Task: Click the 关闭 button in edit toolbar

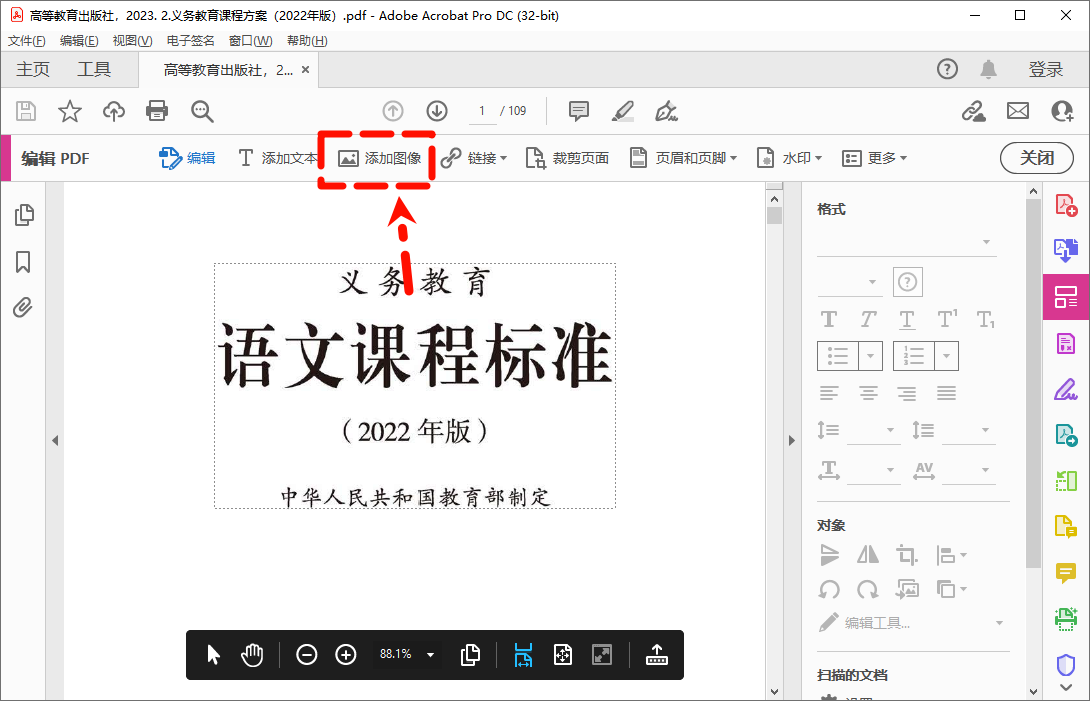Action: coord(1036,159)
